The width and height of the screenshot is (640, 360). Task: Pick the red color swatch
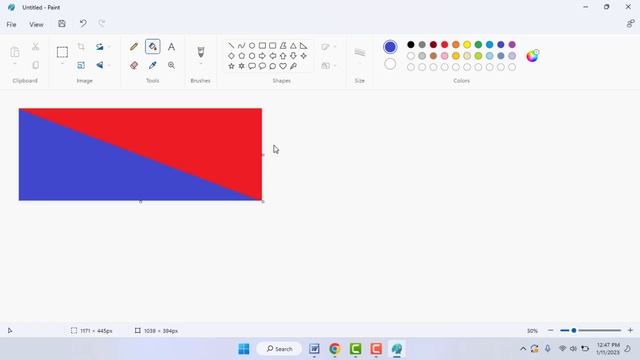444,44
